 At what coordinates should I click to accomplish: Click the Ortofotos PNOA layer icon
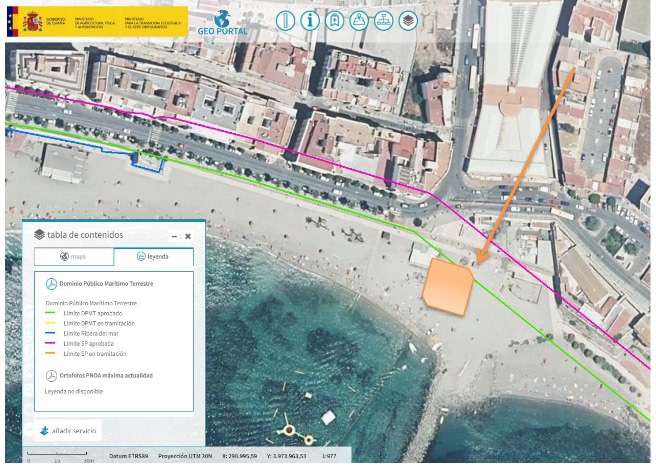(x=51, y=376)
